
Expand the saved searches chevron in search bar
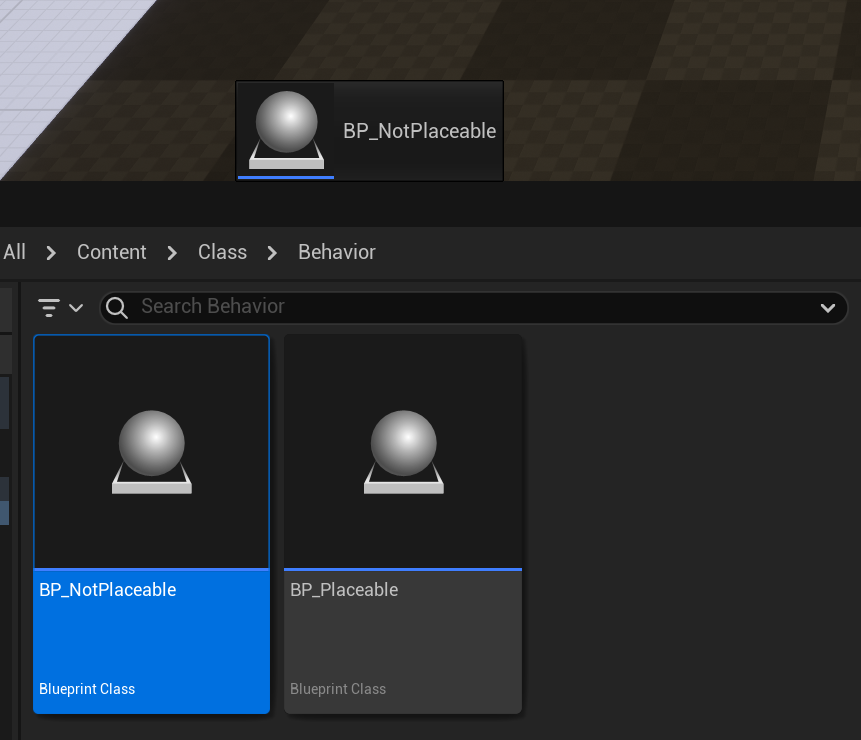tap(827, 308)
